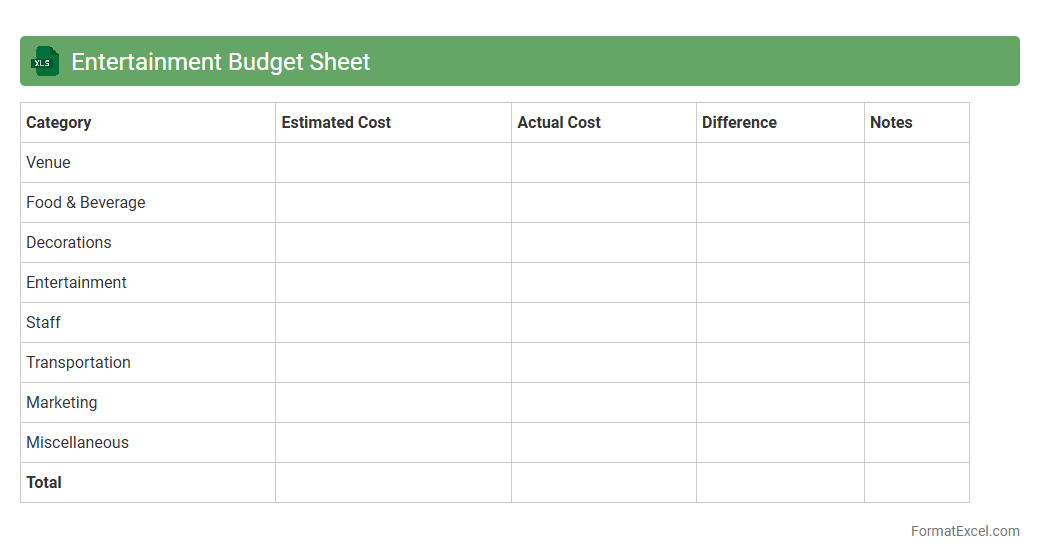The height and width of the screenshot is (560, 1040).
Task: Click the Actual Cost column header
Action: click(559, 123)
